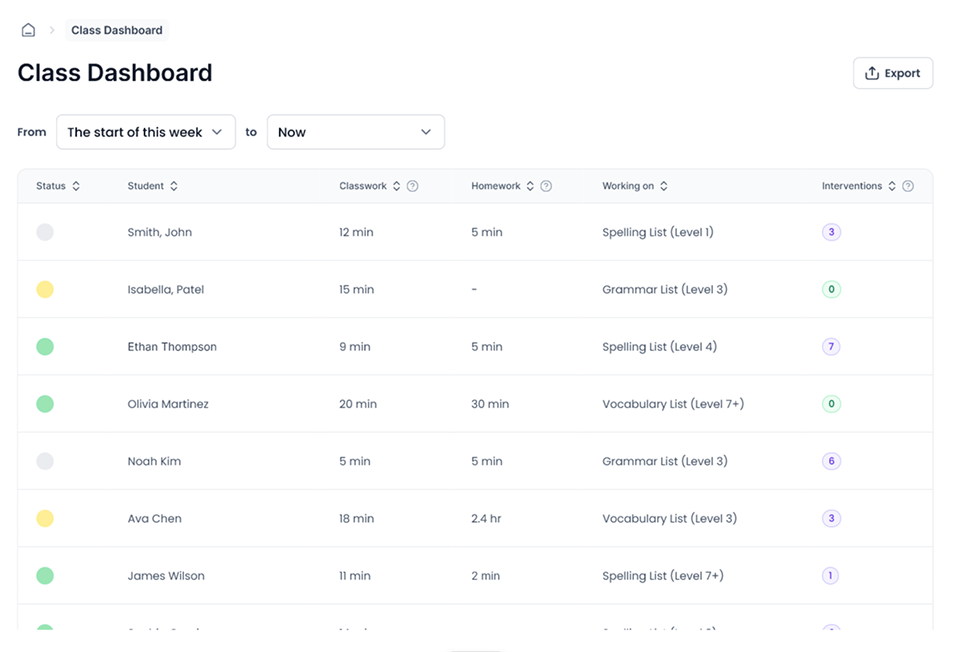Click James Wilson's 2 min homework value
Screen dimensions: 958x652
tap(486, 576)
